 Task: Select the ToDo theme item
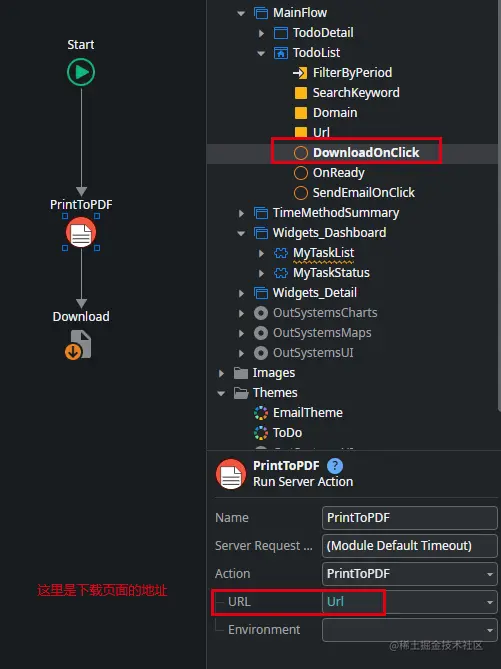click(278, 433)
